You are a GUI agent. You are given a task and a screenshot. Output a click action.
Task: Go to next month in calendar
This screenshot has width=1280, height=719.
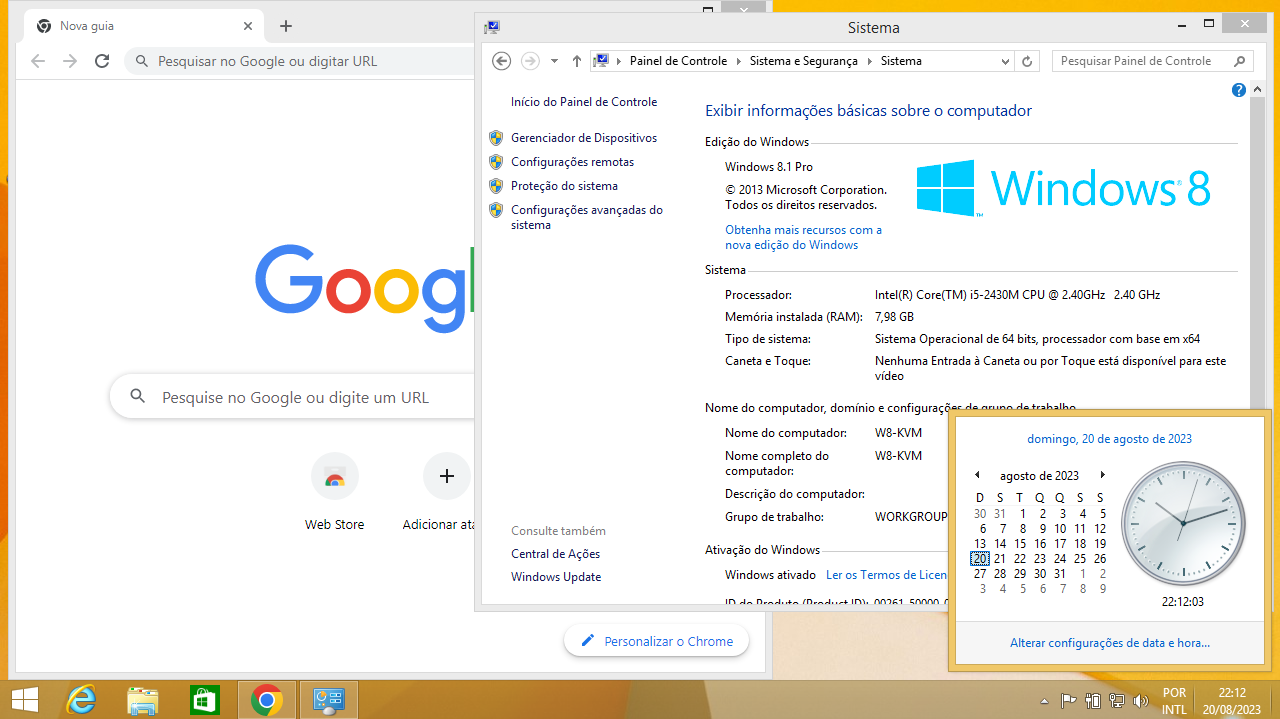pyautogui.click(x=1102, y=475)
